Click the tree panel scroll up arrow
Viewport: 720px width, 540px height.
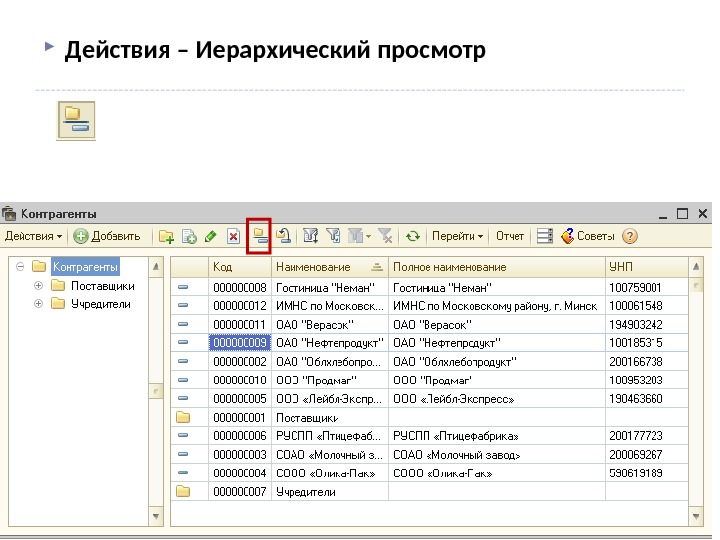(156, 266)
